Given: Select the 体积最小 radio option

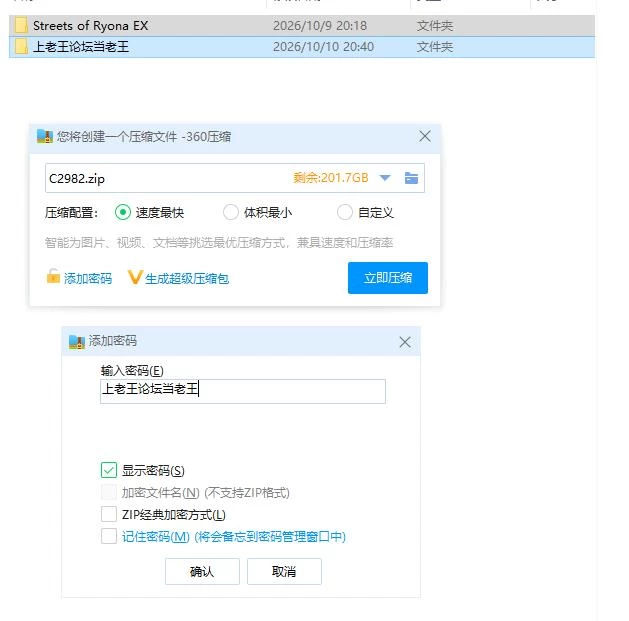Looking at the screenshot, I should [x=231, y=212].
